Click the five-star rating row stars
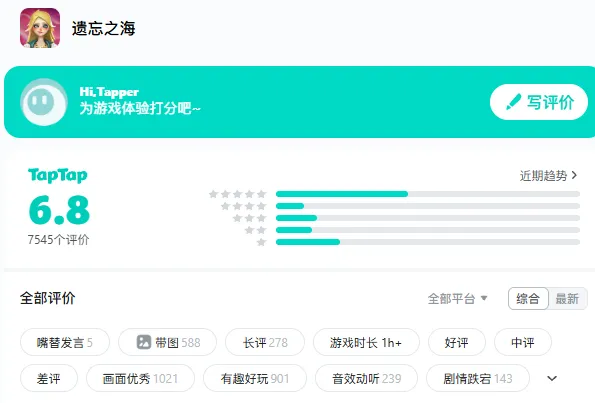The height and width of the screenshot is (403, 595). 238,194
